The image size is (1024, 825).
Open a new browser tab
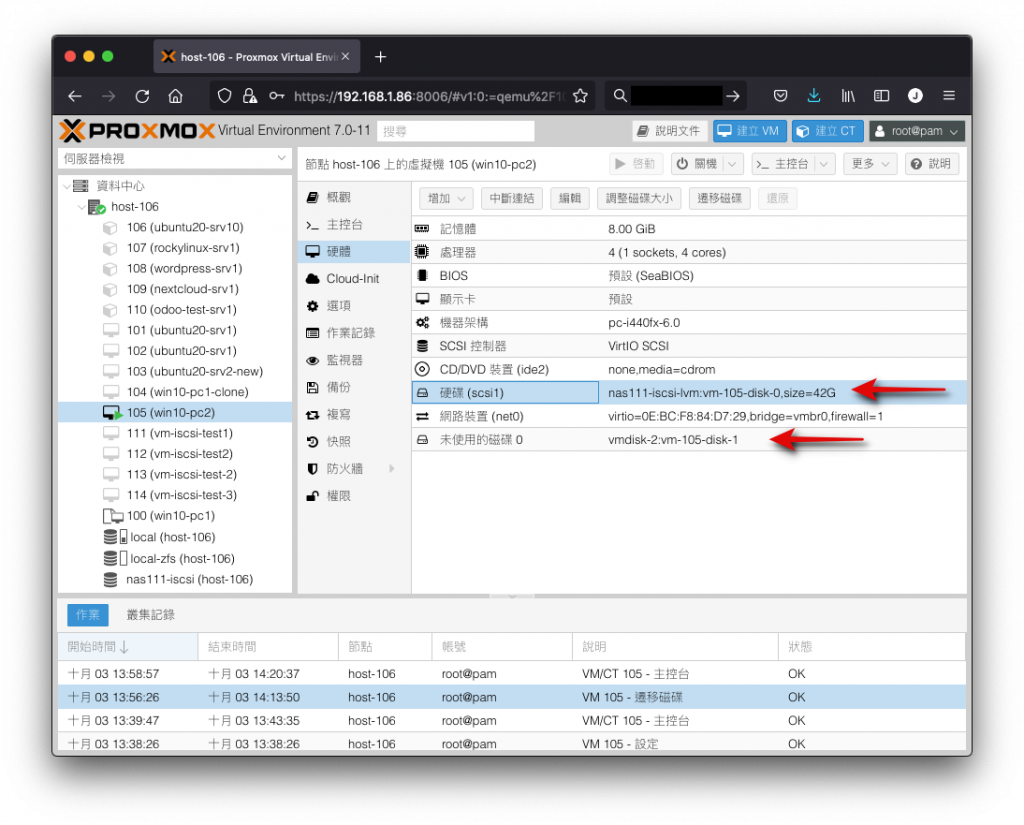380,57
